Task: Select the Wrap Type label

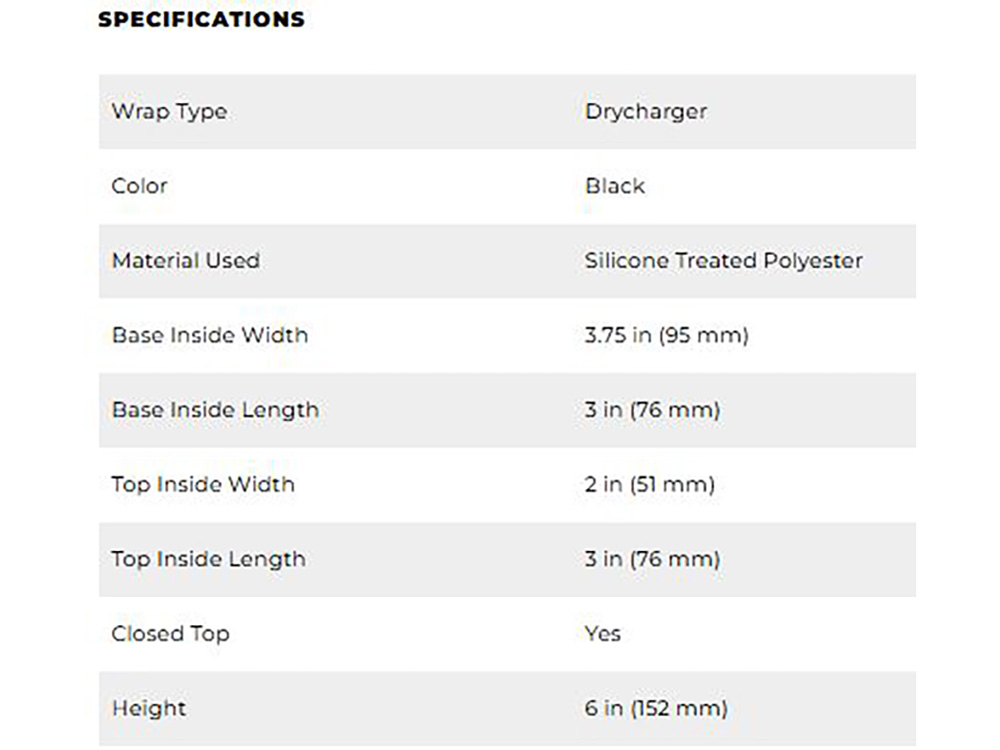Action: [170, 112]
